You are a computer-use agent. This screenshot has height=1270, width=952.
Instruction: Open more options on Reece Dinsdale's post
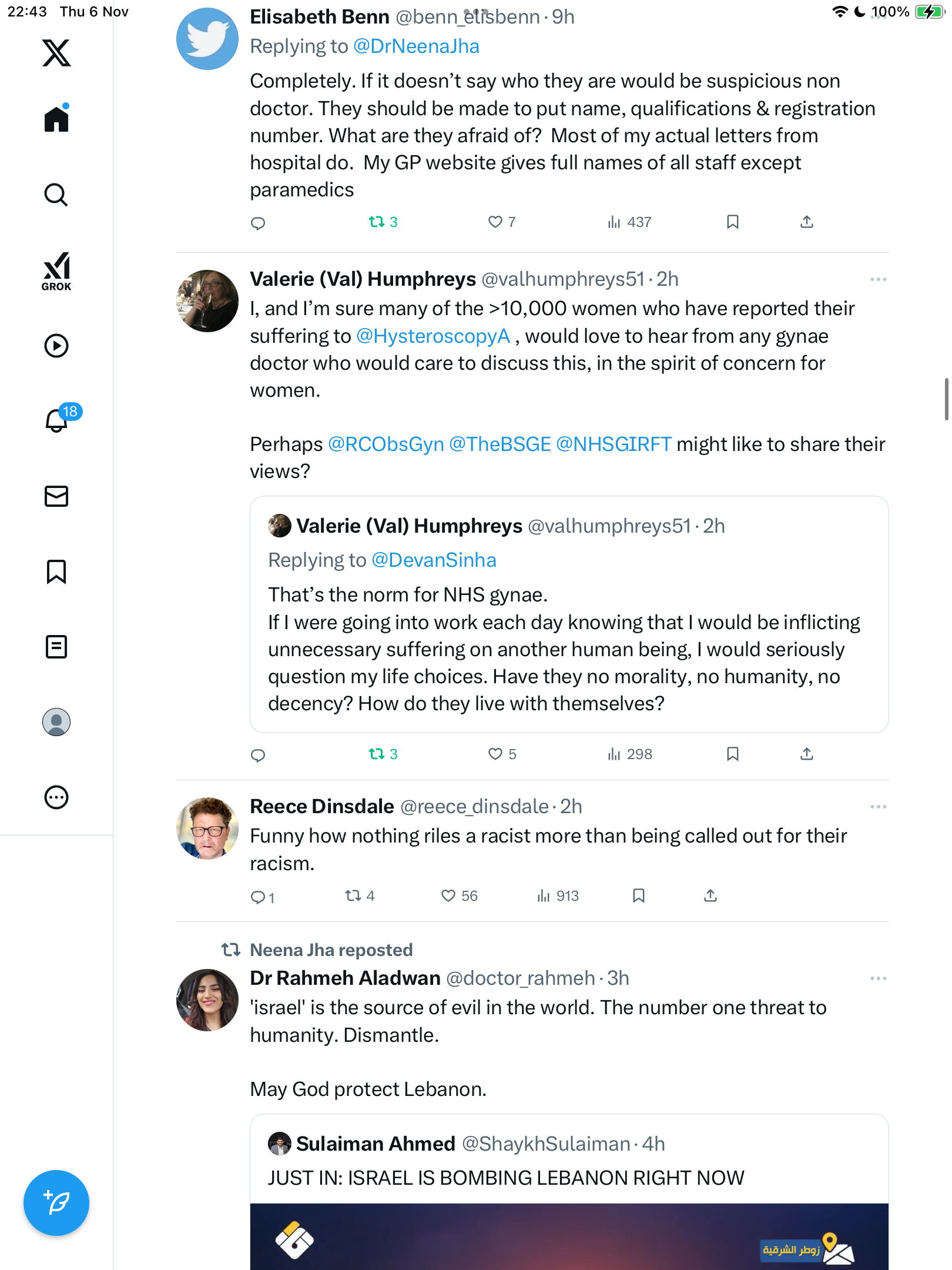tap(878, 807)
